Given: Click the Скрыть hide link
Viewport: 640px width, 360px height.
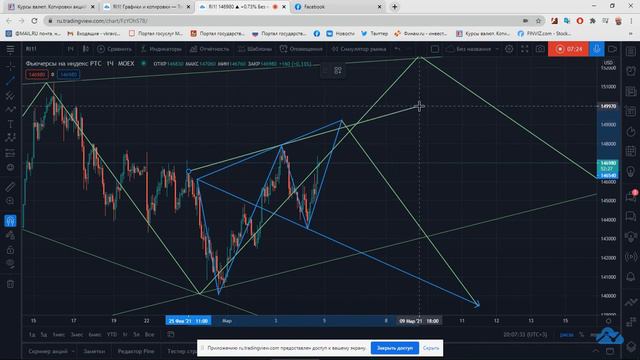Looking at the screenshot, I should [431, 348].
